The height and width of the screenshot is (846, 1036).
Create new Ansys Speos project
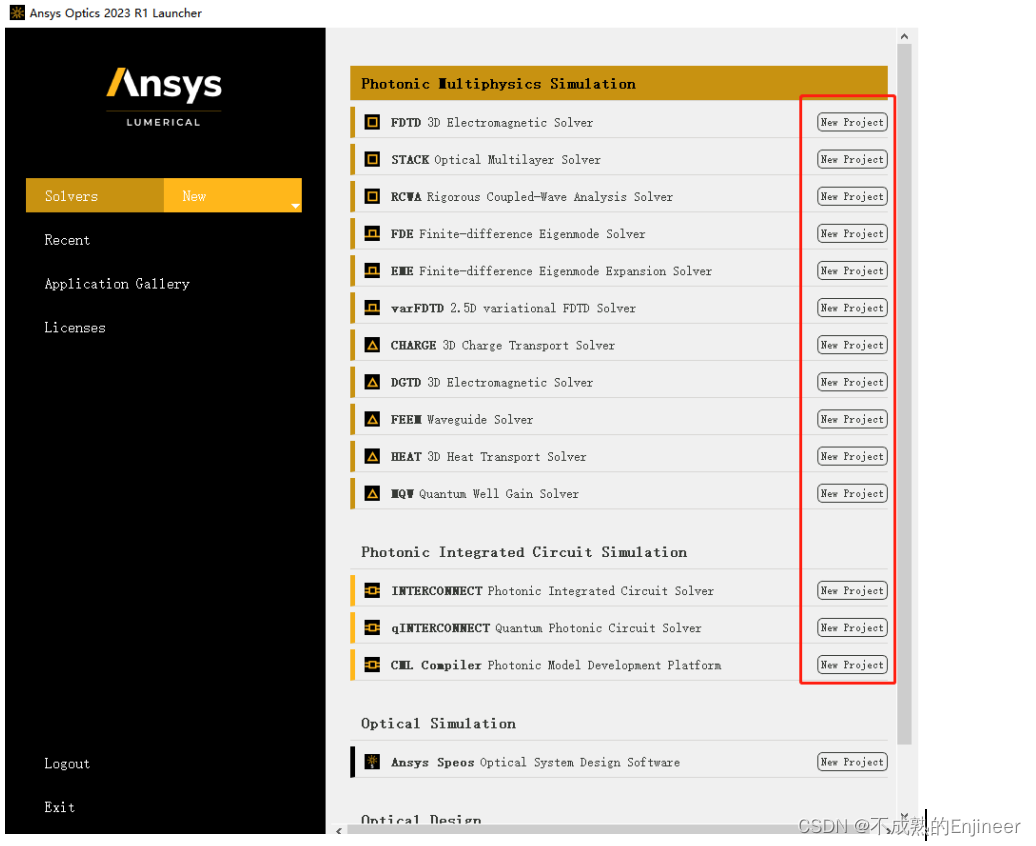(852, 761)
